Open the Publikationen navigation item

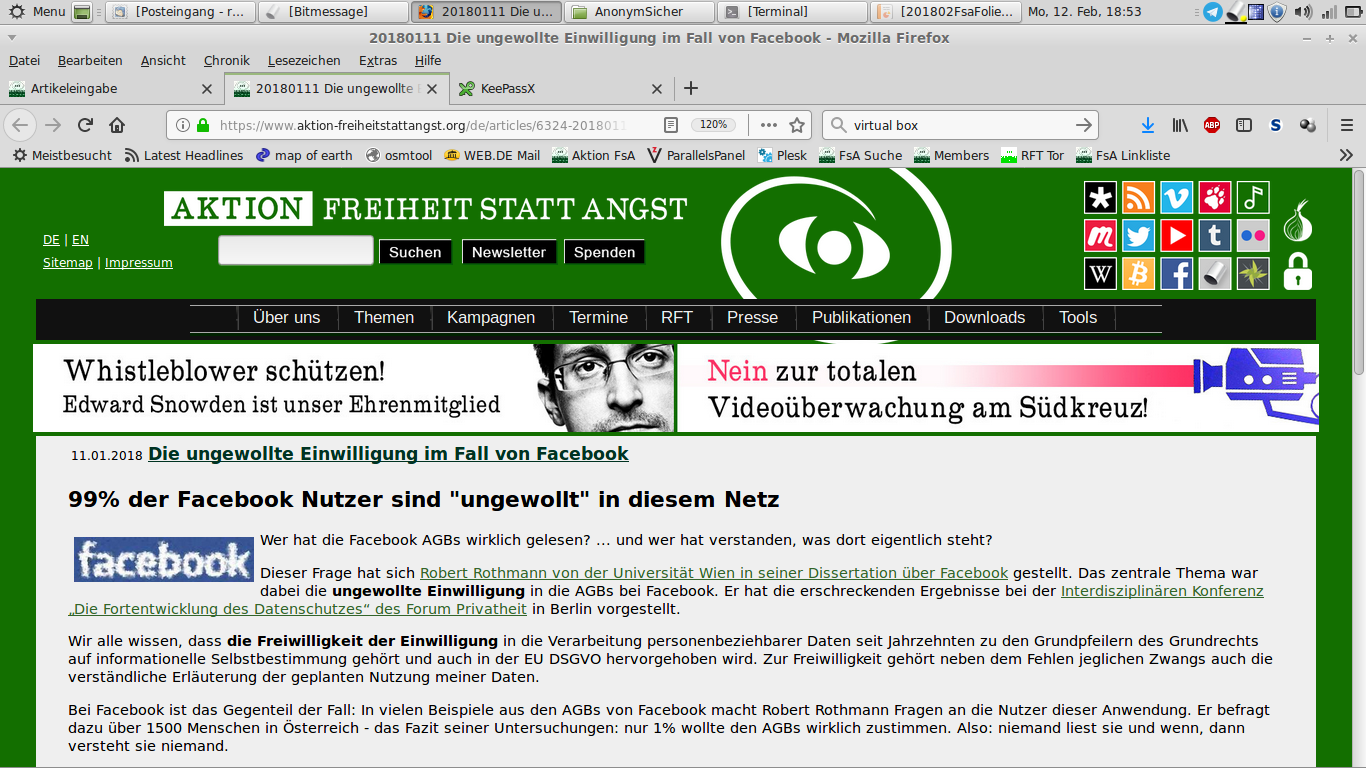pos(861,317)
